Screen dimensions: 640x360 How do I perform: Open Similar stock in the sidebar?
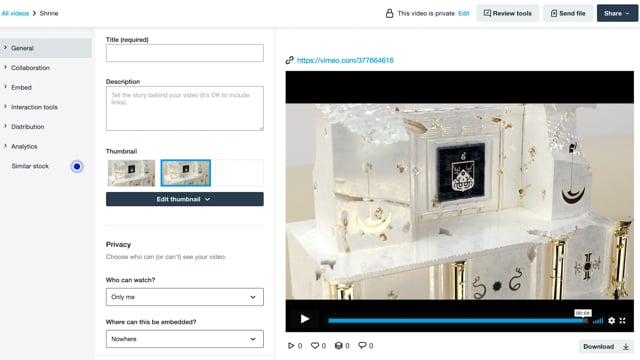coord(30,166)
